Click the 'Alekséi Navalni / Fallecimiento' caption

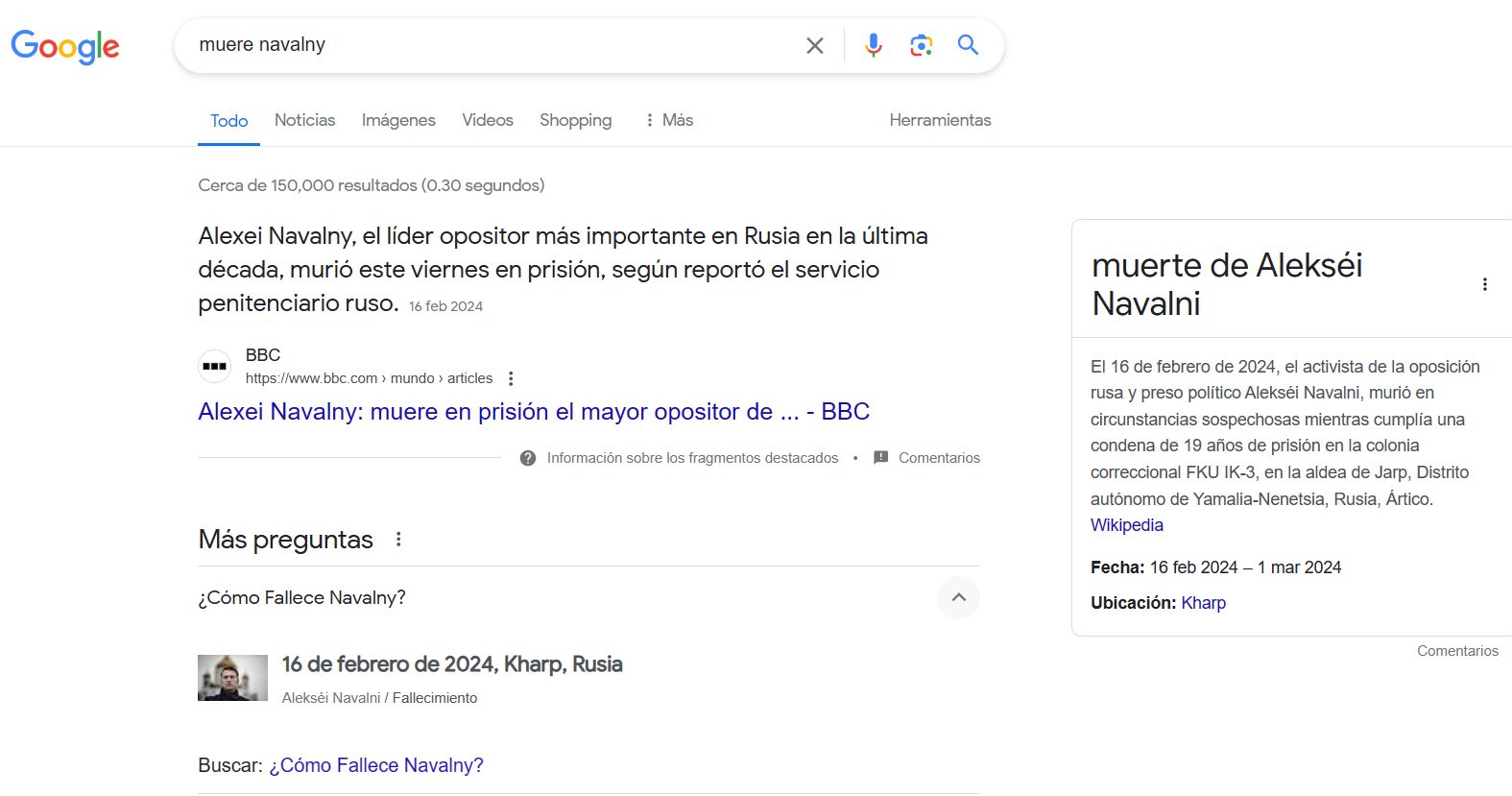point(379,698)
